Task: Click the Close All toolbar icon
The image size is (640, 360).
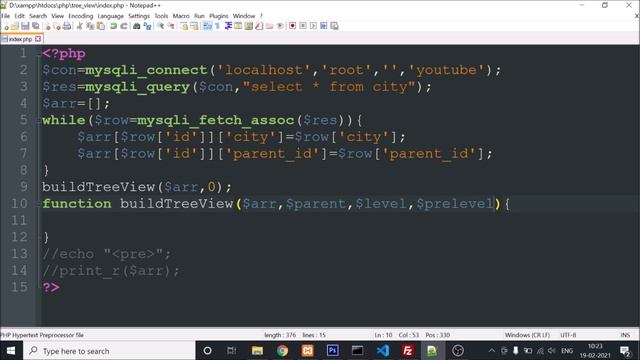Action: pos(57,26)
